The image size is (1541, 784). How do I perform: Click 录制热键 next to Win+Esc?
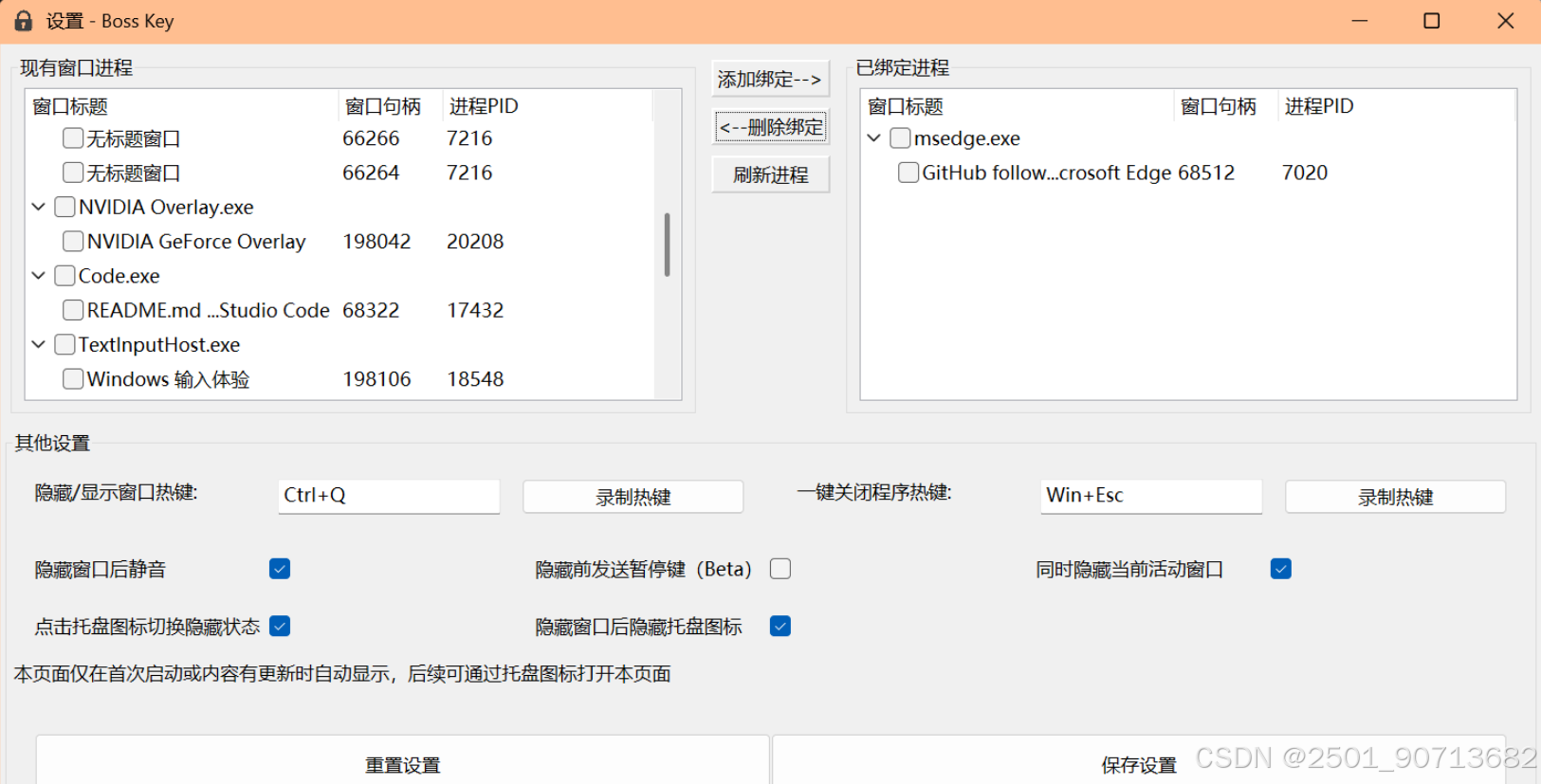tap(1395, 497)
